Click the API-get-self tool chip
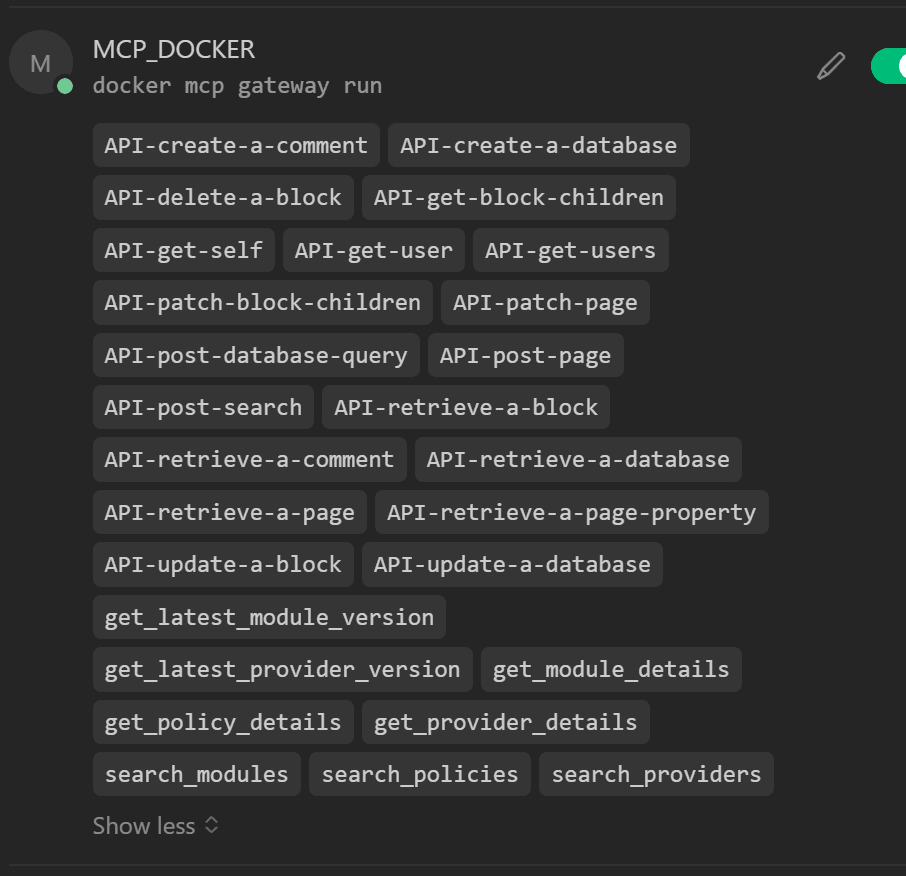This screenshot has height=876, width=906. click(184, 250)
